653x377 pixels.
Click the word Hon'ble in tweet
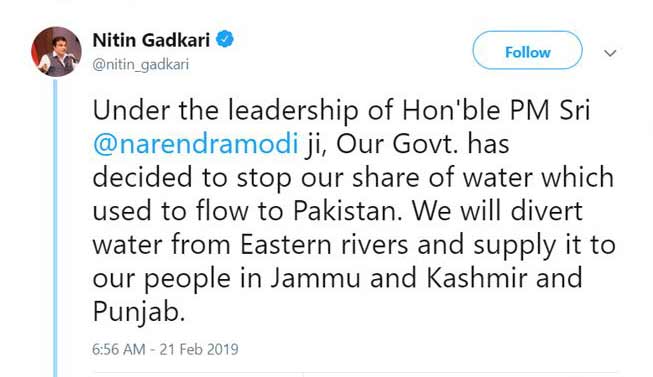click(451, 110)
